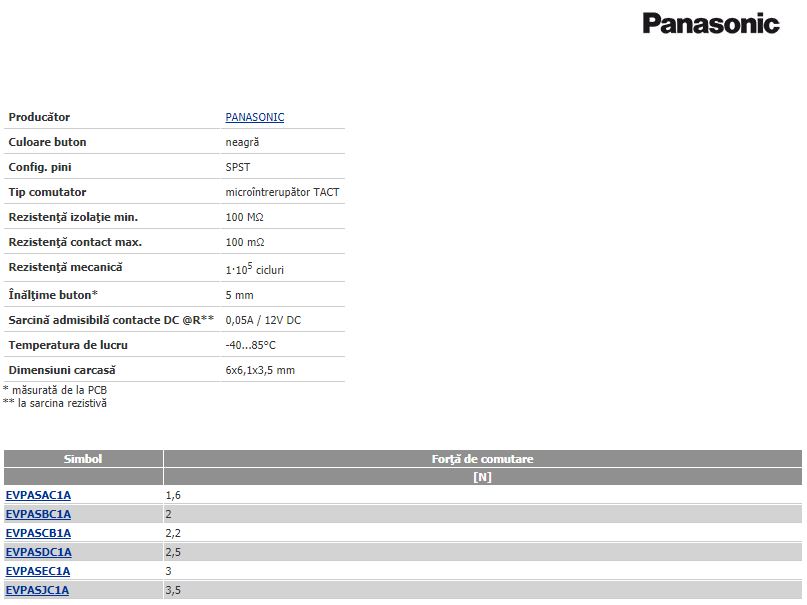Screen dimensions: 807x605
Task: Select the Rezistență izolație min. label
Action: pyautogui.click(x=73, y=218)
